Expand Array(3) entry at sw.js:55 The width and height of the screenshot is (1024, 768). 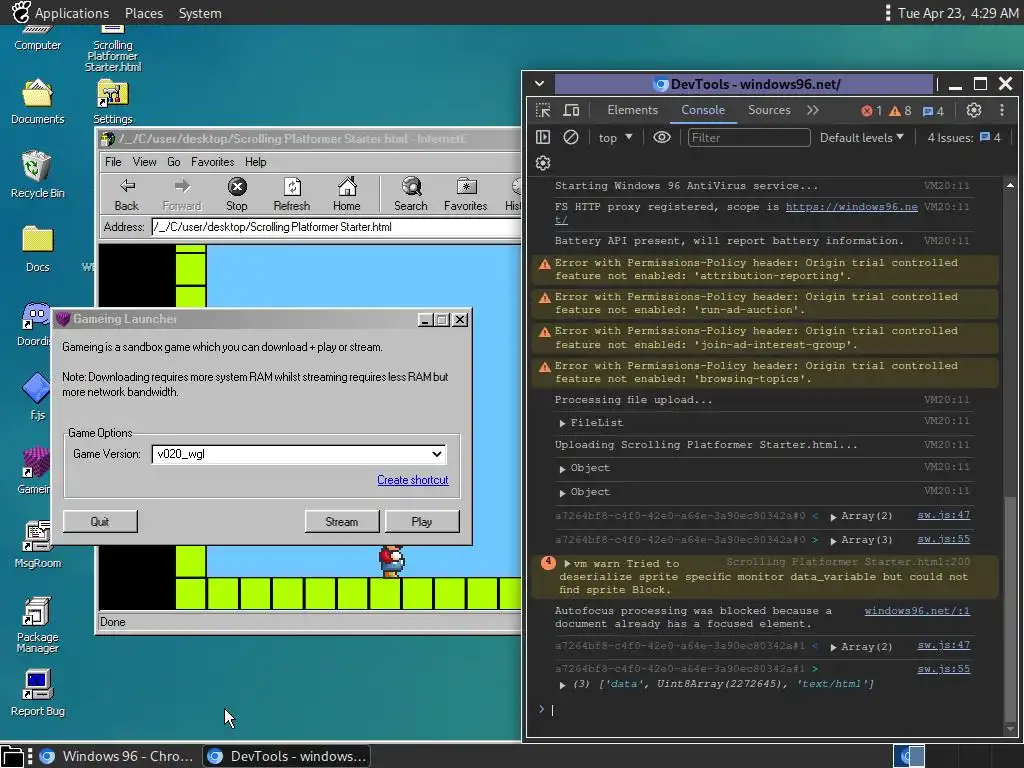click(833, 541)
